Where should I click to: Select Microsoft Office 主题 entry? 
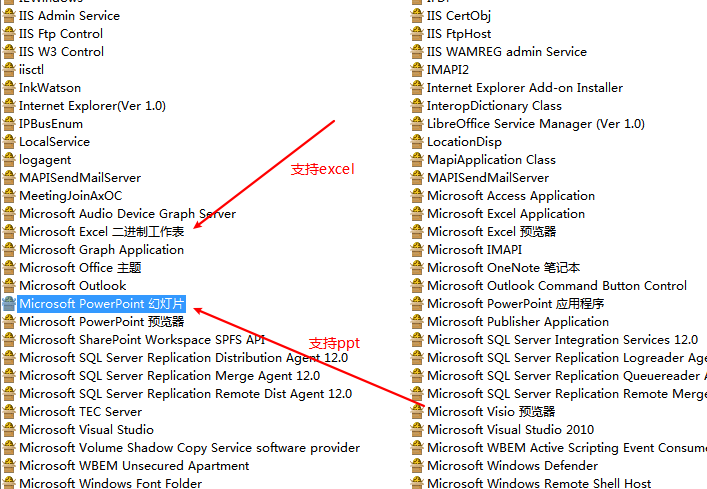(x=80, y=268)
